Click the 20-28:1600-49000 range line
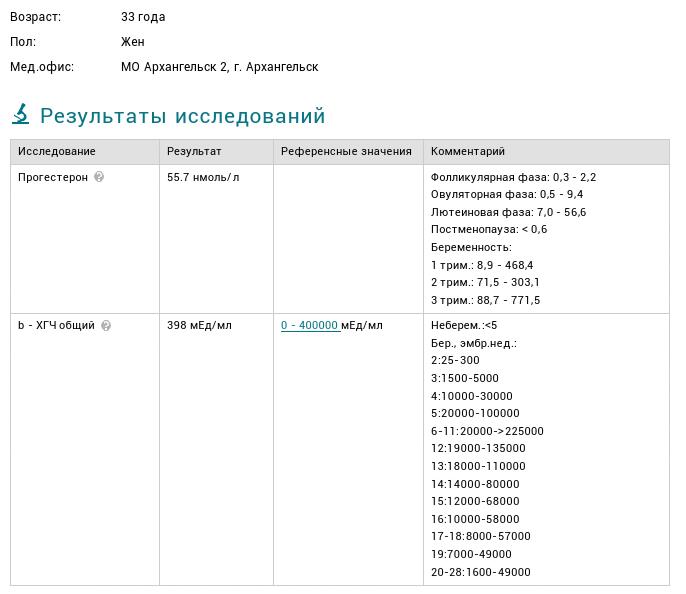686x594 pixels. 481,572
